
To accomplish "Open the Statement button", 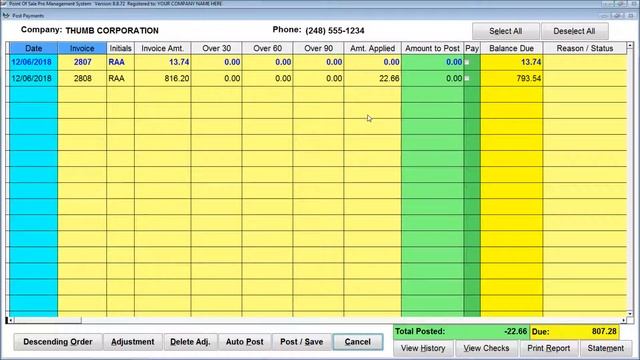I will 605,348.
